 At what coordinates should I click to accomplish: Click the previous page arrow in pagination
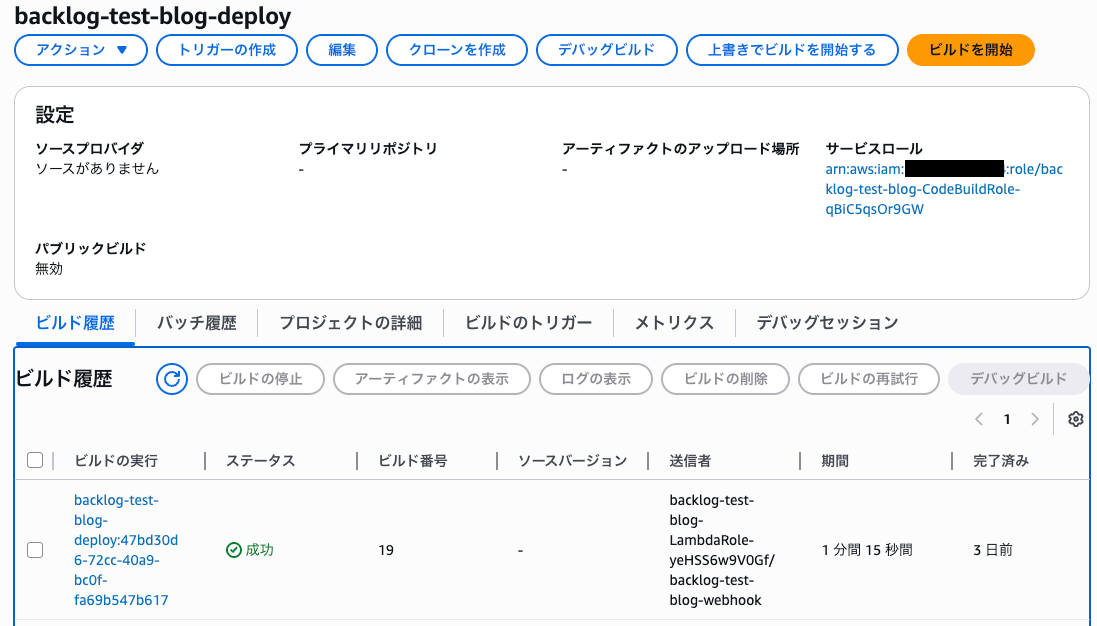point(979,419)
